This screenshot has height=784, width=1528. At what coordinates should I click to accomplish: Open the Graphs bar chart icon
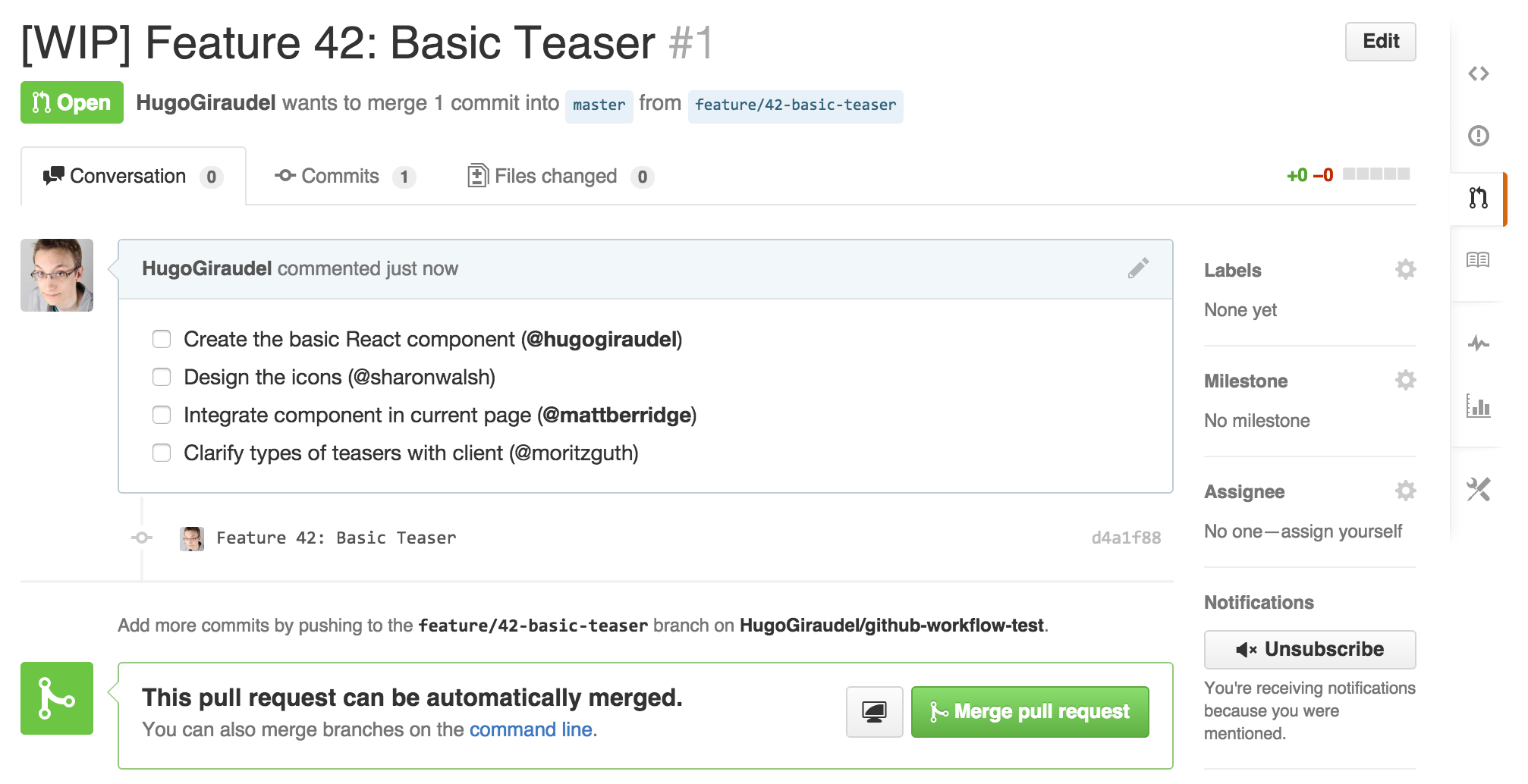[1478, 406]
